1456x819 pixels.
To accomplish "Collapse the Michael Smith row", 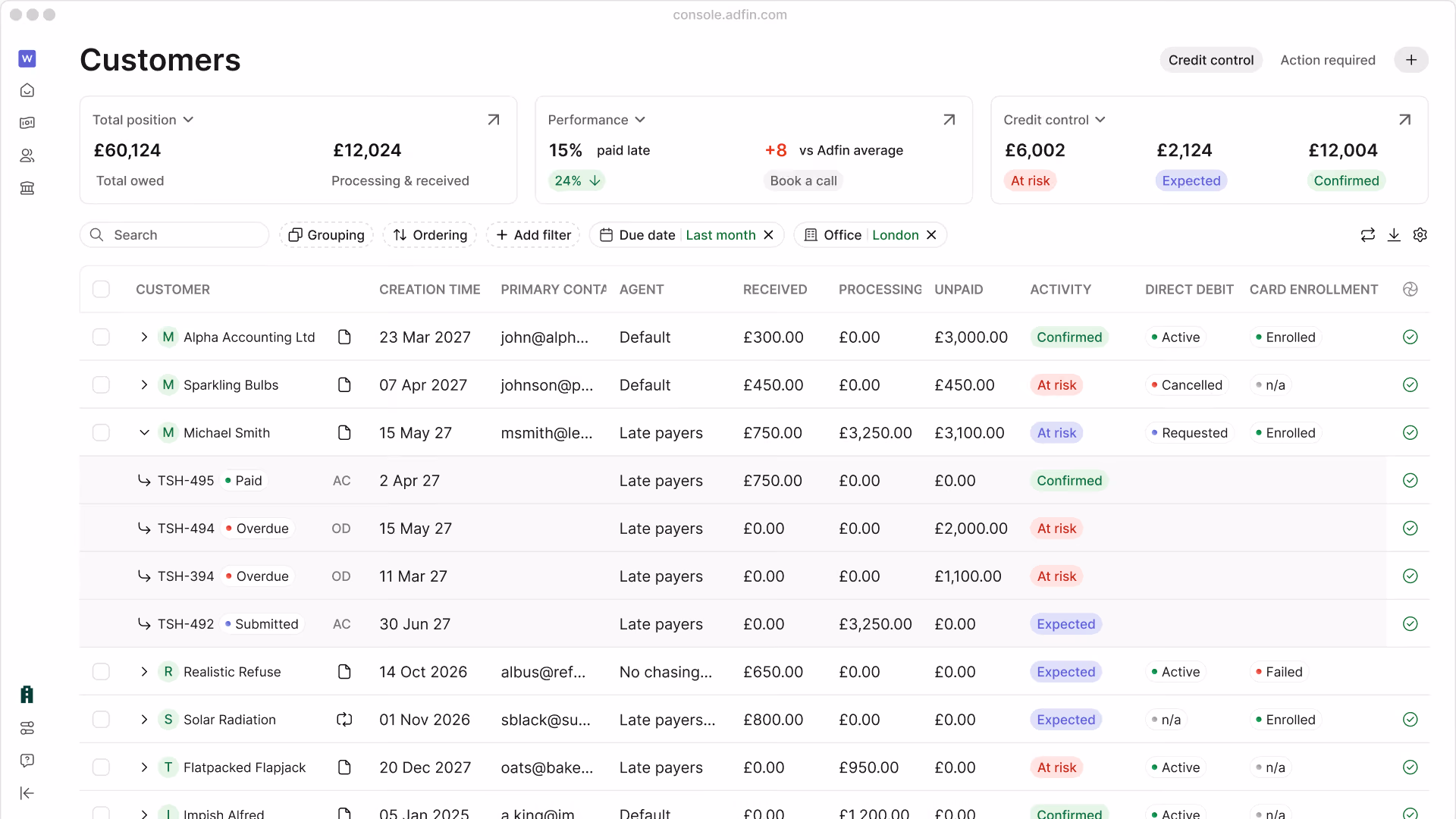I will point(144,433).
